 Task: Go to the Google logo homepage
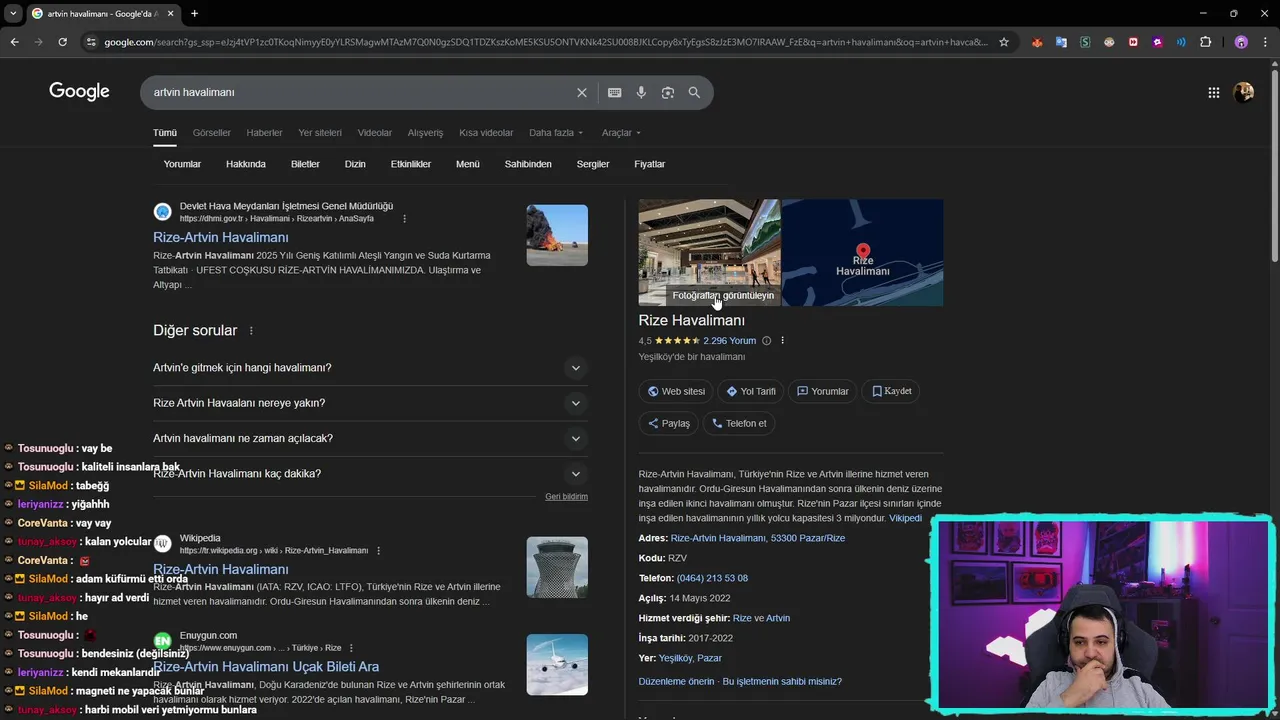(79, 92)
